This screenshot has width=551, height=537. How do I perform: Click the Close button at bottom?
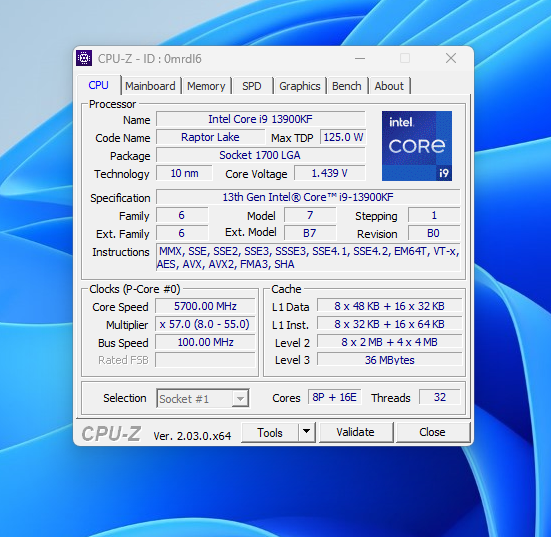coord(432,433)
